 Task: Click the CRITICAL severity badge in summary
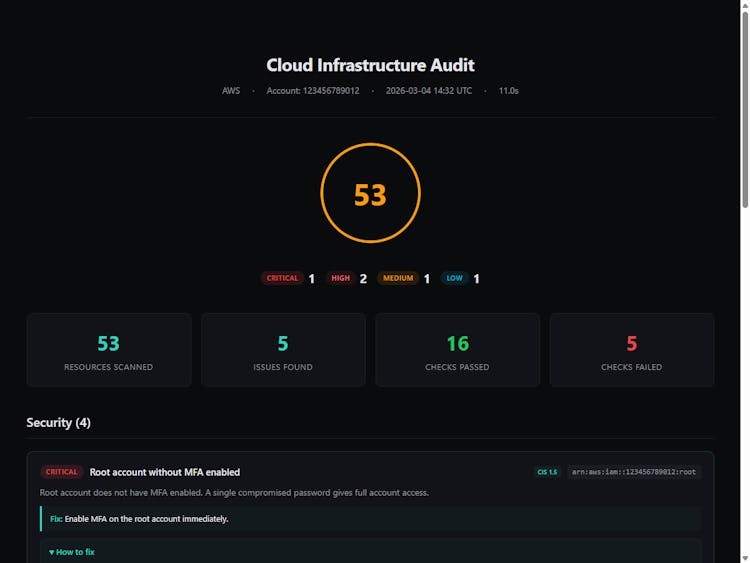pyautogui.click(x=283, y=278)
